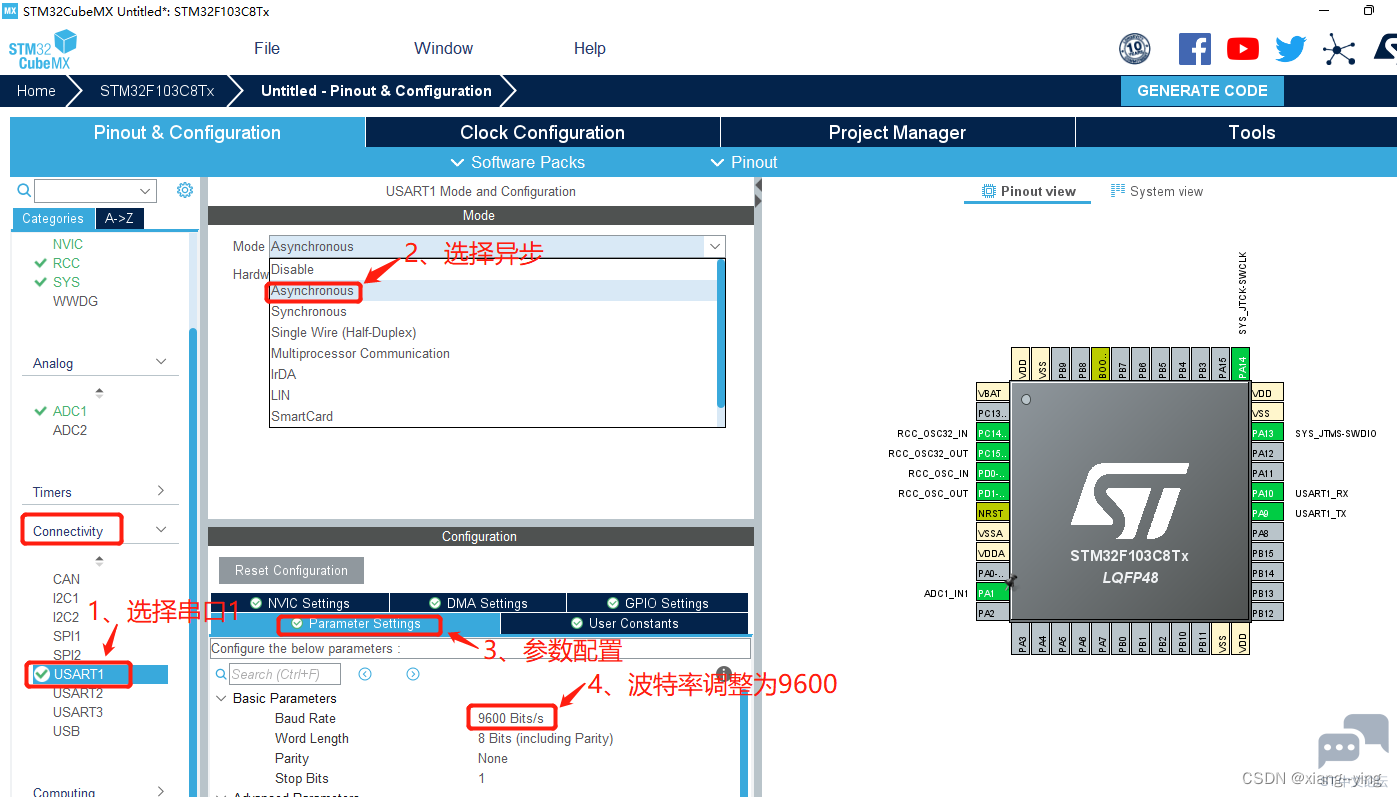Open the YouTube icon link
The height and width of the screenshot is (797, 1397).
1243,48
